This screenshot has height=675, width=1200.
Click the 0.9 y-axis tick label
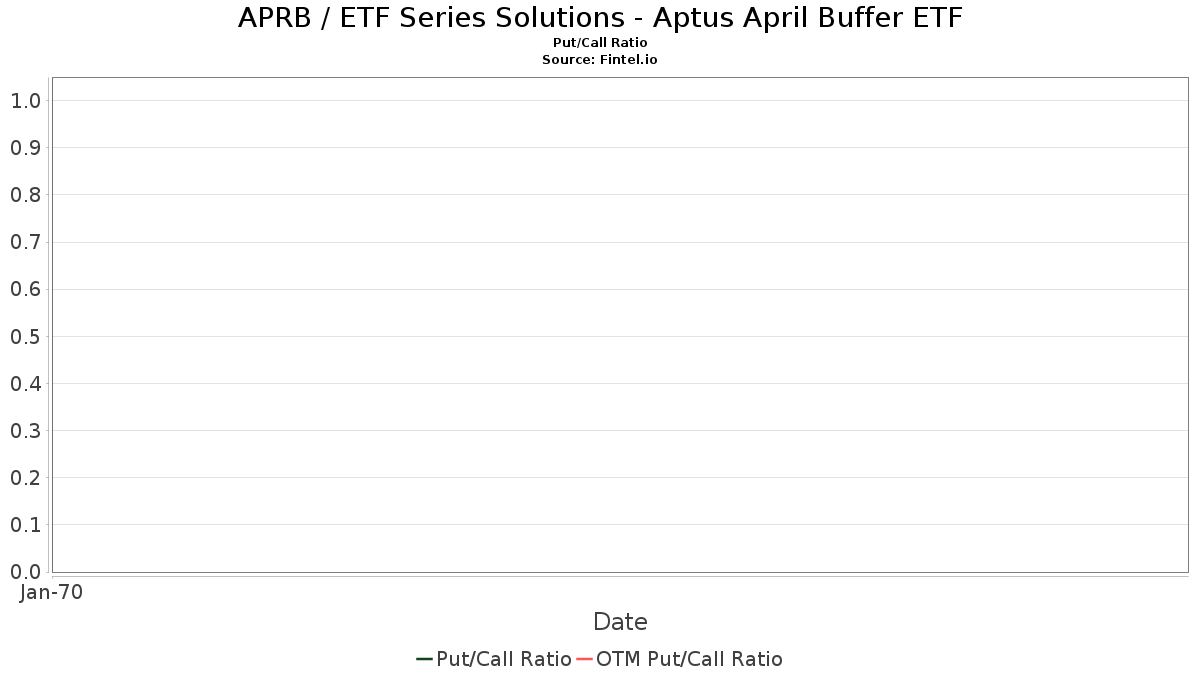(25, 148)
